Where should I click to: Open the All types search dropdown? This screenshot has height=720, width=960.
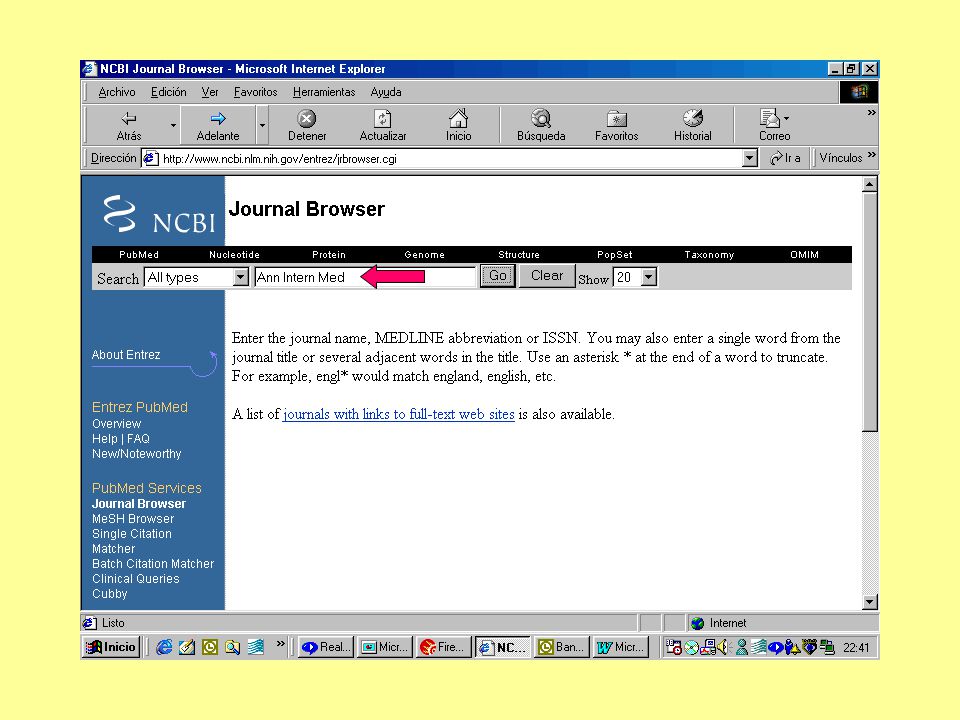click(196, 277)
